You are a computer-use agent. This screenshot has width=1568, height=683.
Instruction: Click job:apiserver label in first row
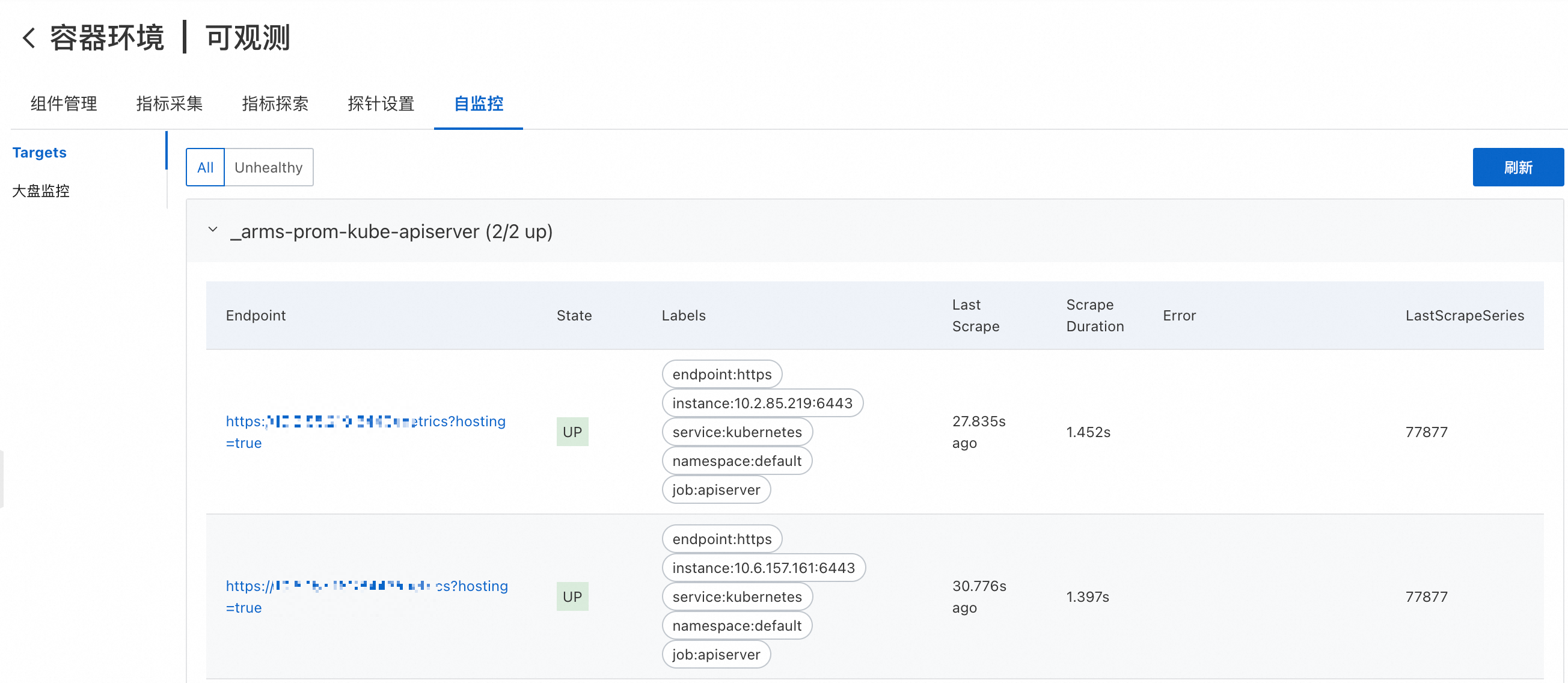pos(716,490)
